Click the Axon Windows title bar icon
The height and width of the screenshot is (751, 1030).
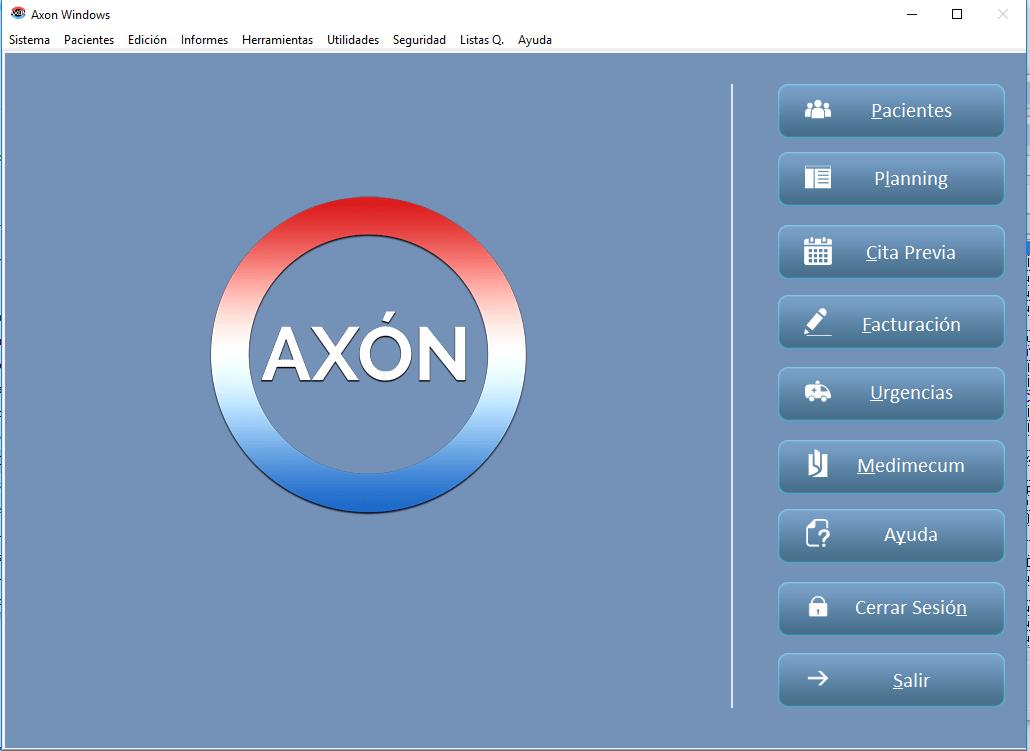(x=18, y=14)
